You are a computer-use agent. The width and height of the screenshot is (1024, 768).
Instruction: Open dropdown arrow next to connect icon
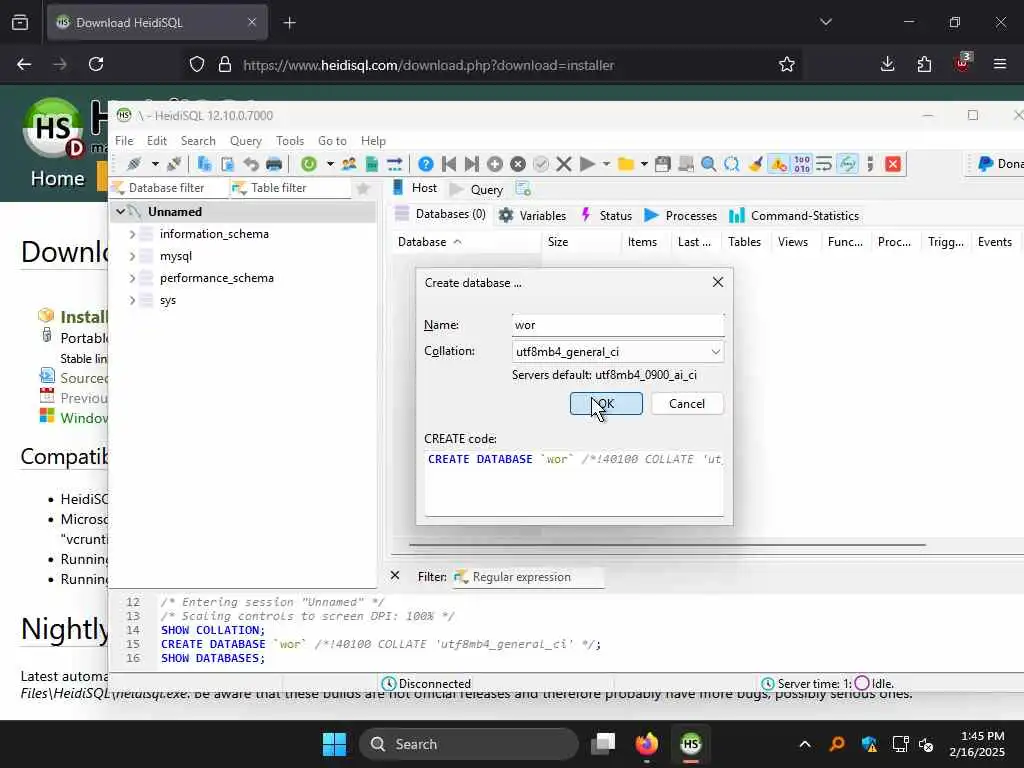pyautogui.click(x=155, y=164)
